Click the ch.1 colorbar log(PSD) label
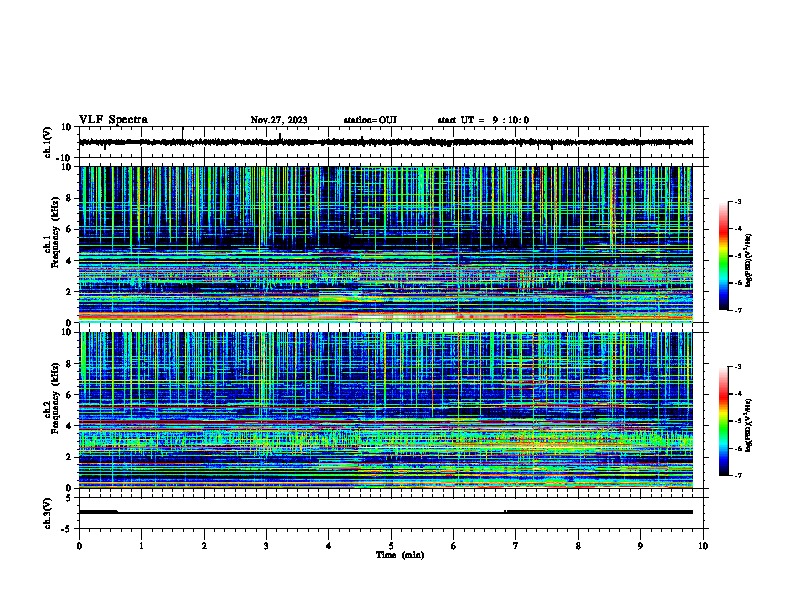 click(748, 260)
